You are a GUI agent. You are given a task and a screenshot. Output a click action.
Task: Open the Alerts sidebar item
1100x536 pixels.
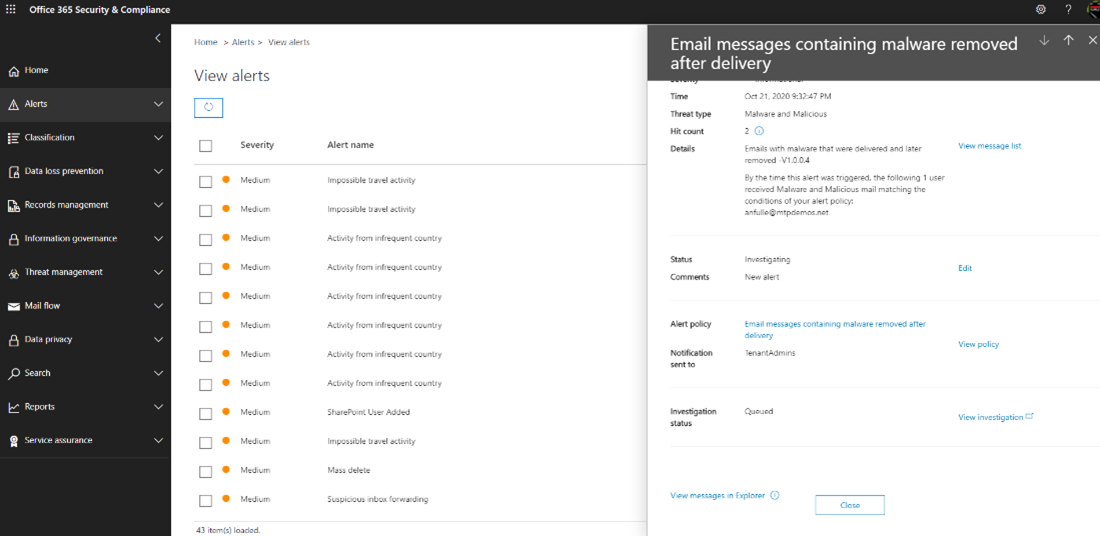pos(85,105)
